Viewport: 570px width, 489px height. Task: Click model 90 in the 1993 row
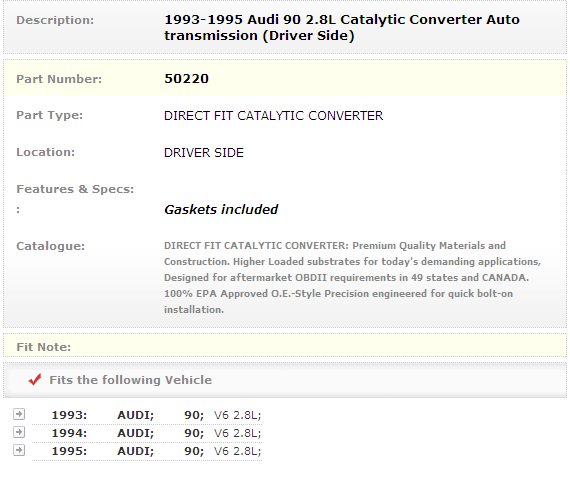[194, 415]
